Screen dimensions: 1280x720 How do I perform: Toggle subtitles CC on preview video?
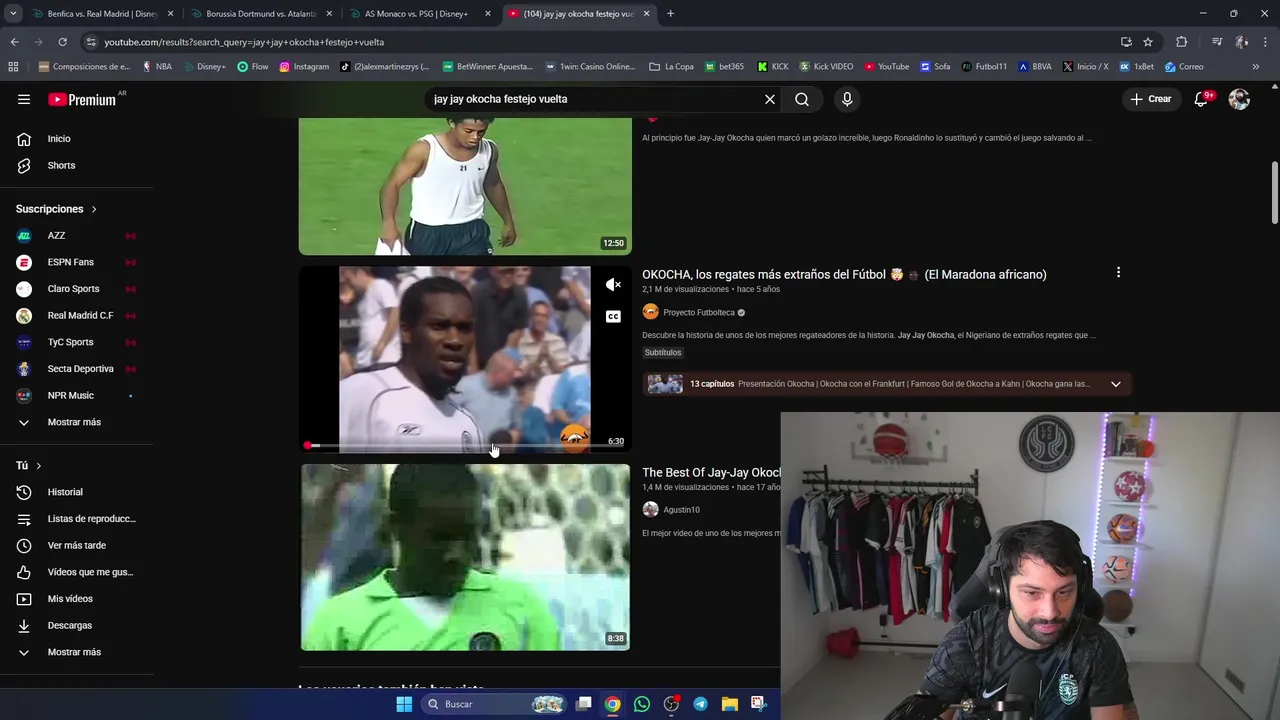(613, 317)
